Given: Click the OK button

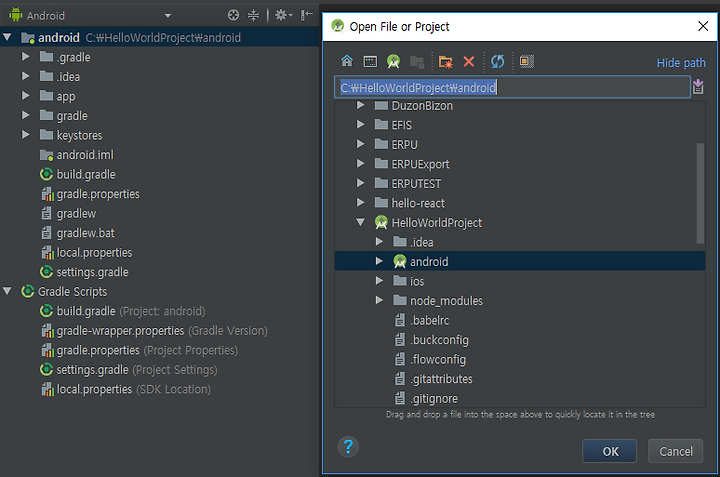Looking at the screenshot, I should coord(609,451).
